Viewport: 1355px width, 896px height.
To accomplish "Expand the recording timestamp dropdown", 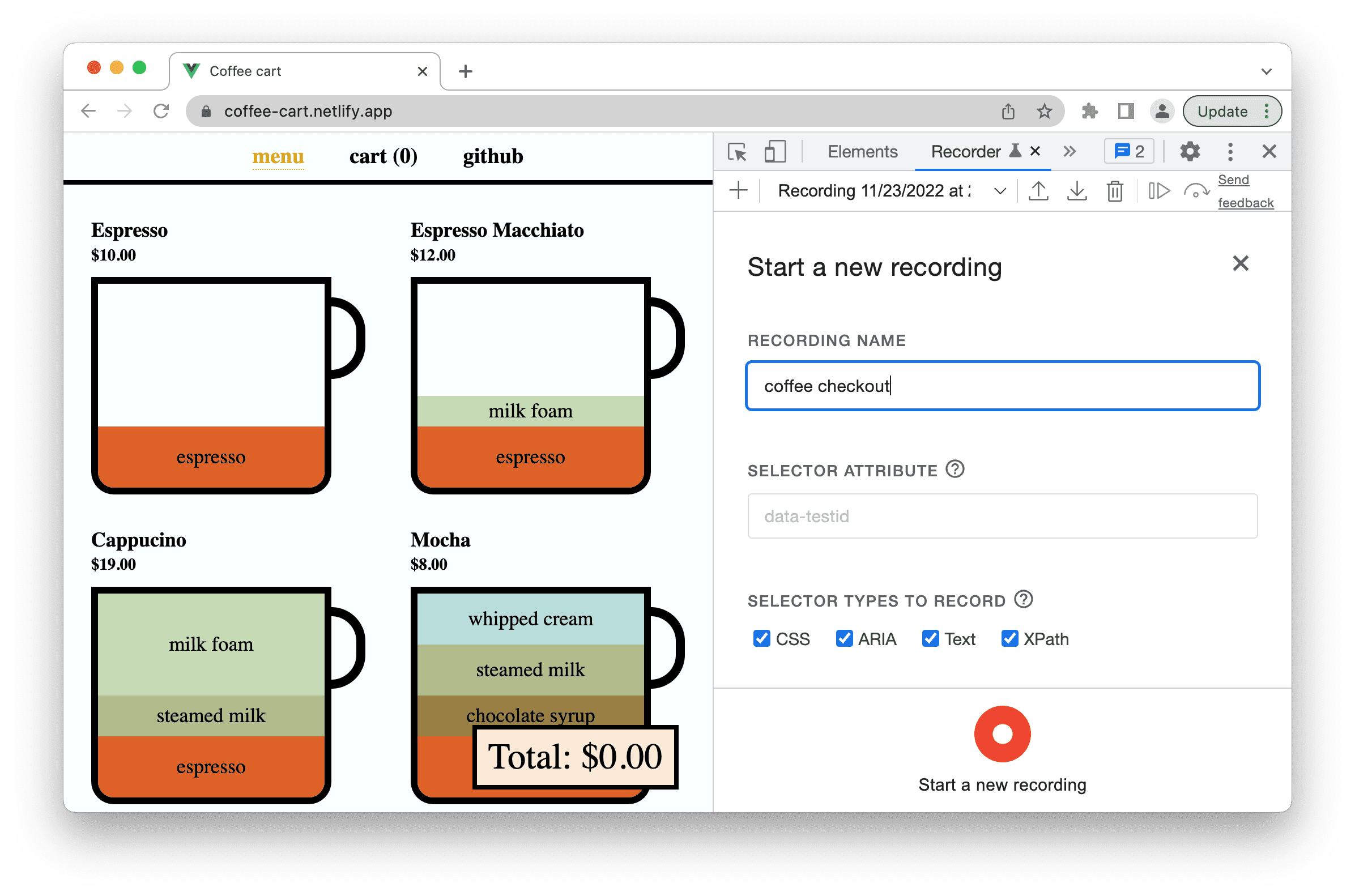I will (1000, 192).
